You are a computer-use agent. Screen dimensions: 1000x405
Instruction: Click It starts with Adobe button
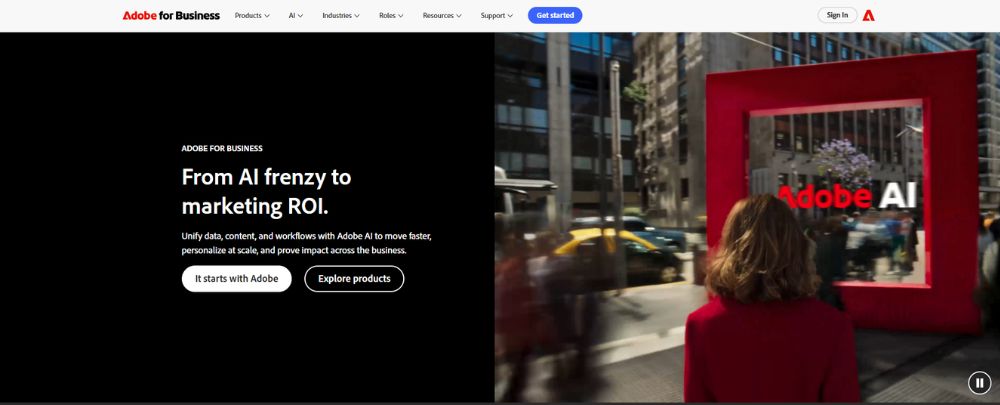coord(237,279)
